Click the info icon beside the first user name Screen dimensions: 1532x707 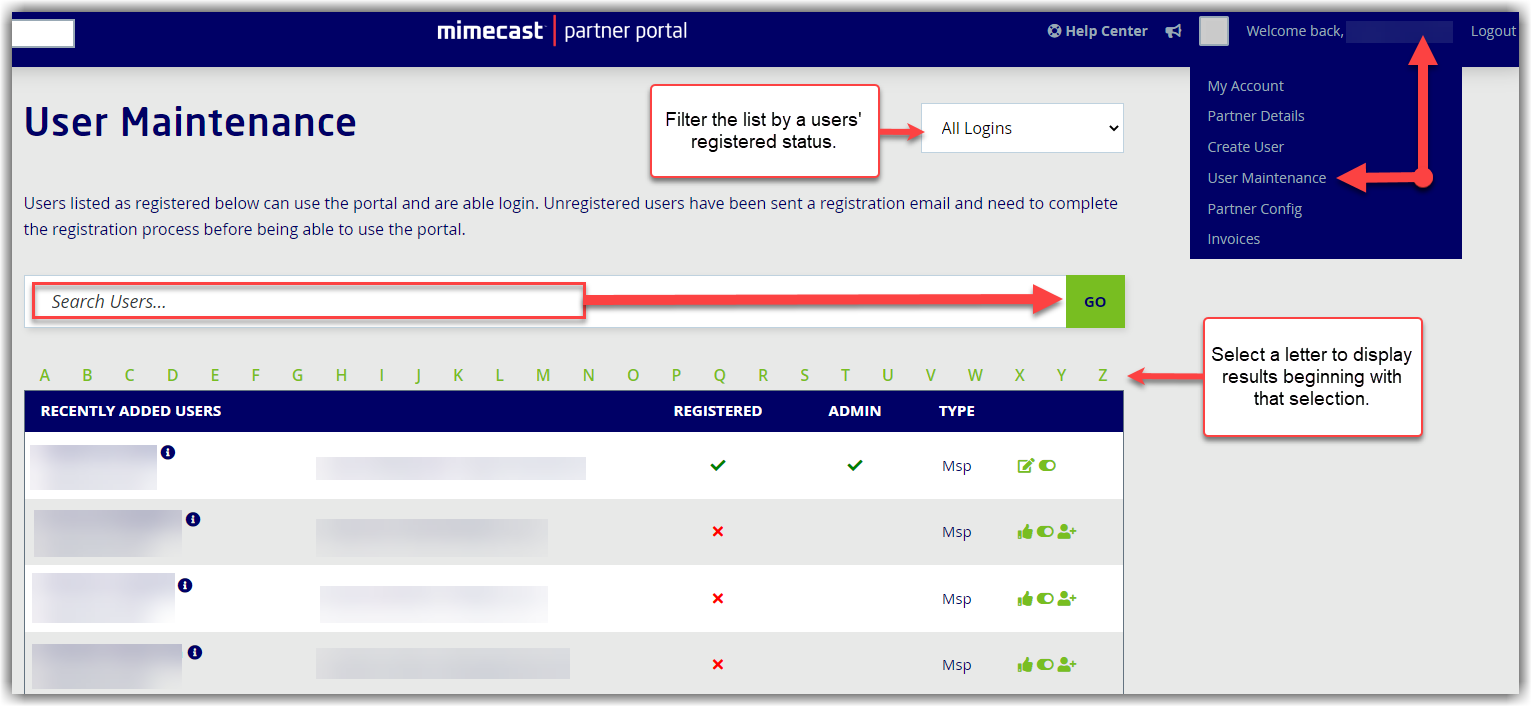tap(168, 453)
